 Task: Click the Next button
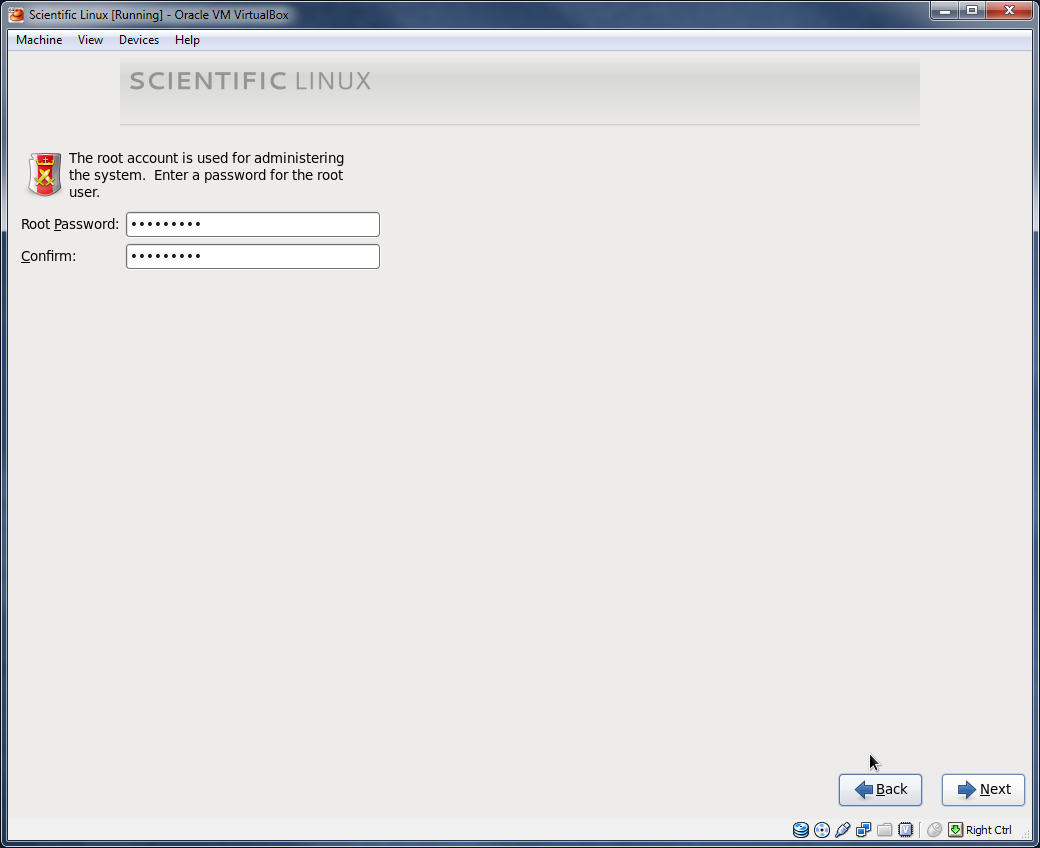pyautogui.click(x=983, y=790)
